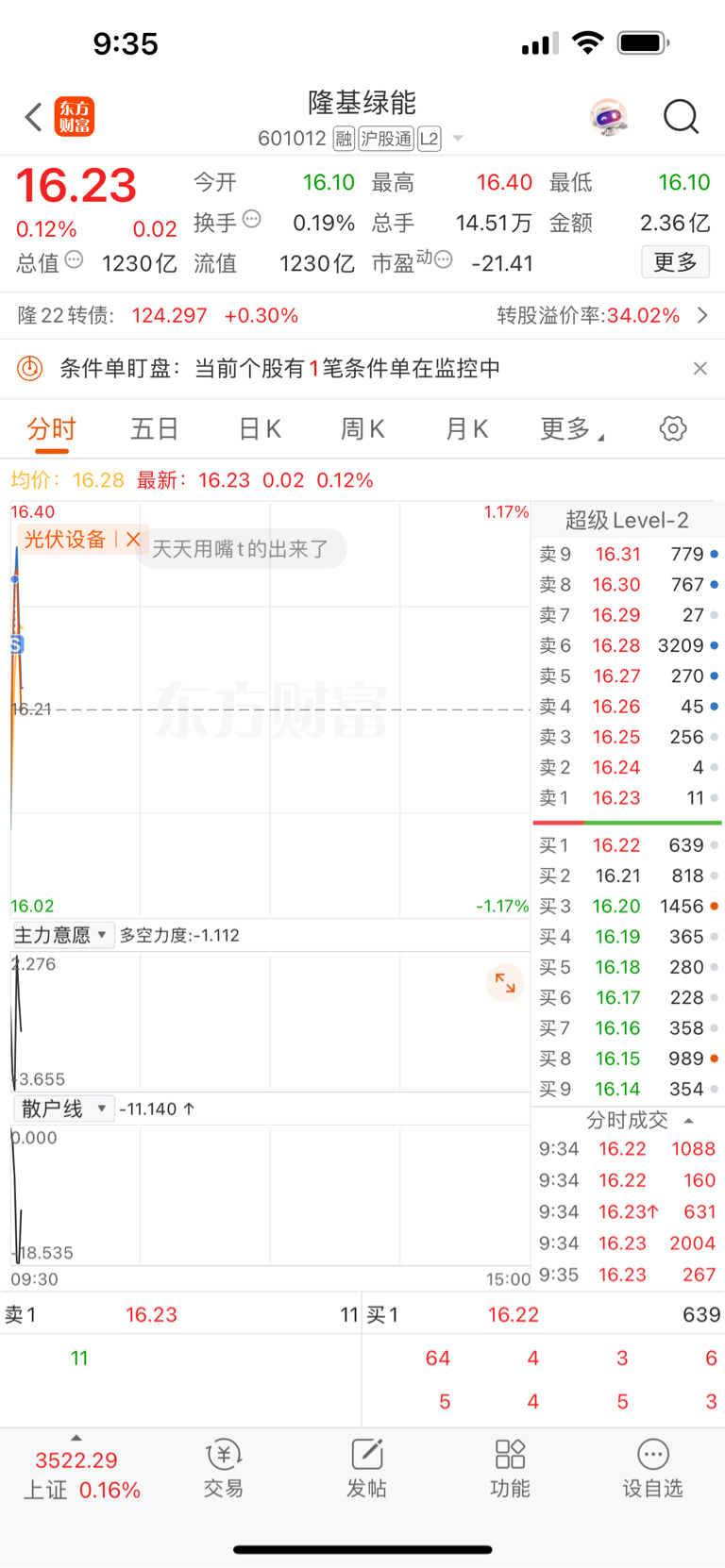Tap the 更多 button in quote panel

[x=675, y=261]
